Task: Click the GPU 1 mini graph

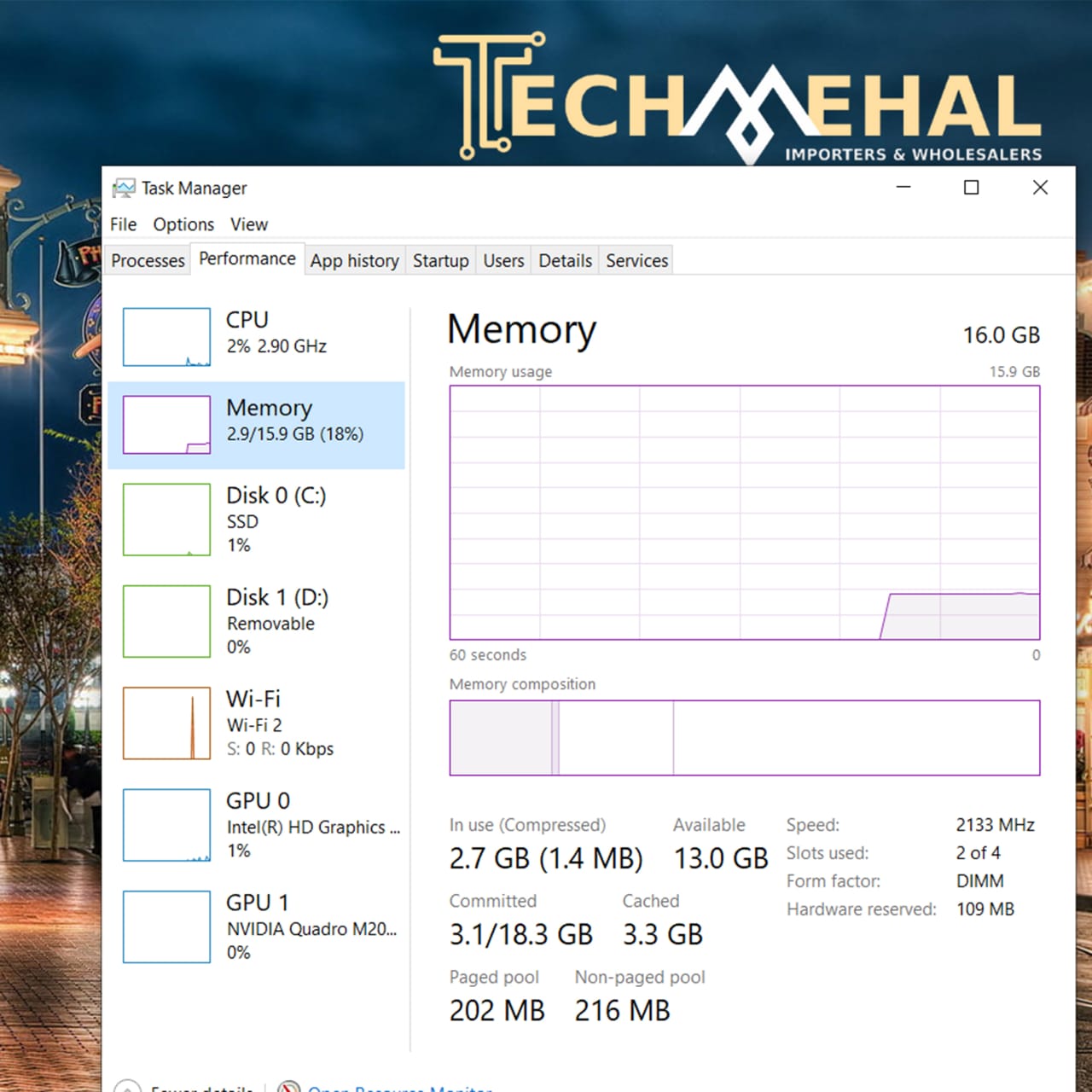Action: 166,926
